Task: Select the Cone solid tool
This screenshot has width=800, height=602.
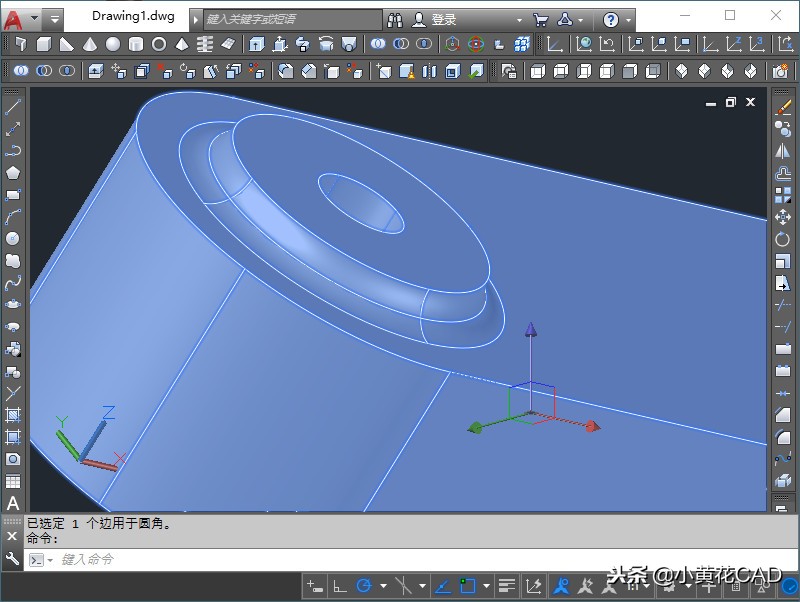Action: [90, 44]
